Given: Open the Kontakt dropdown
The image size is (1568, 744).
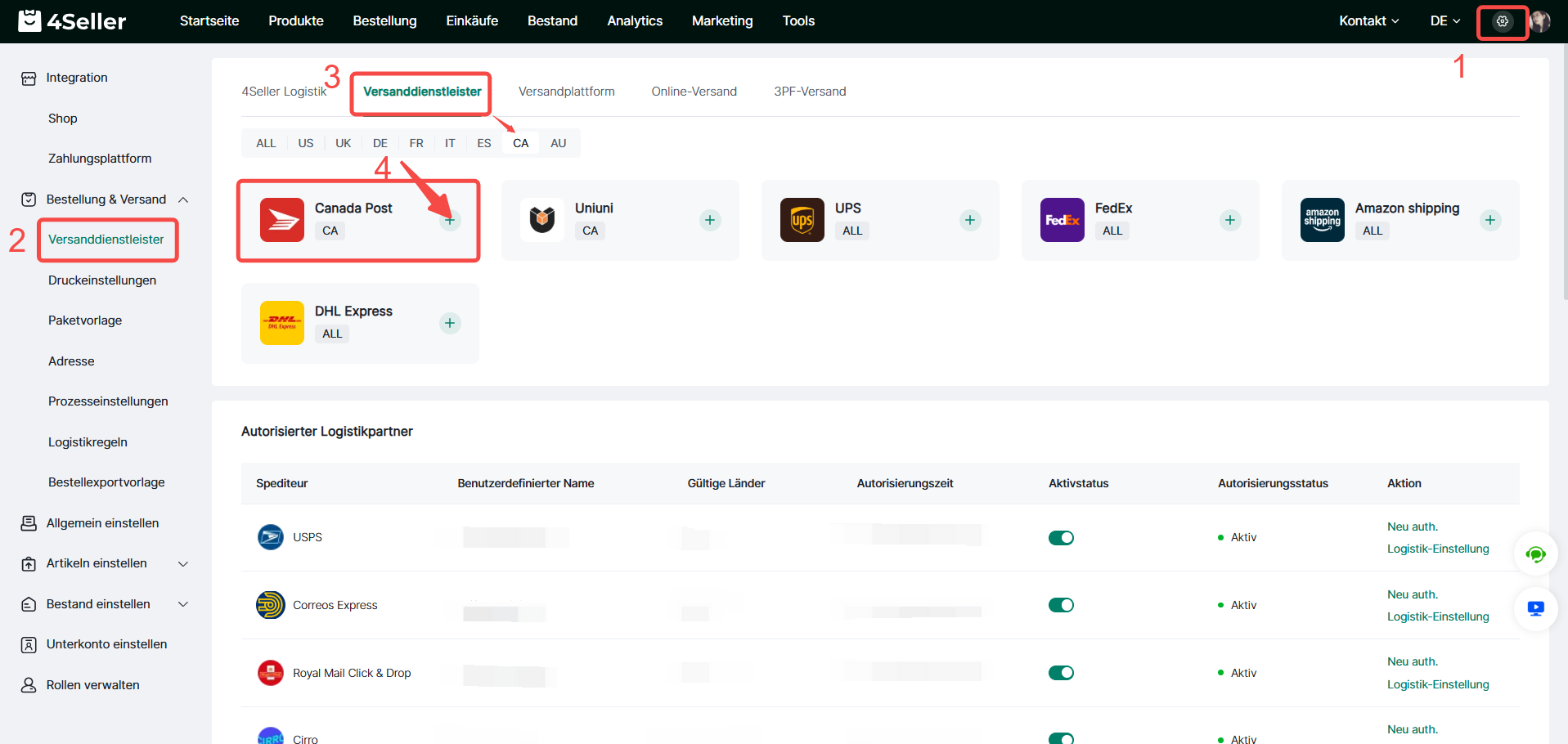Looking at the screenshot, I should [1368, 21].
